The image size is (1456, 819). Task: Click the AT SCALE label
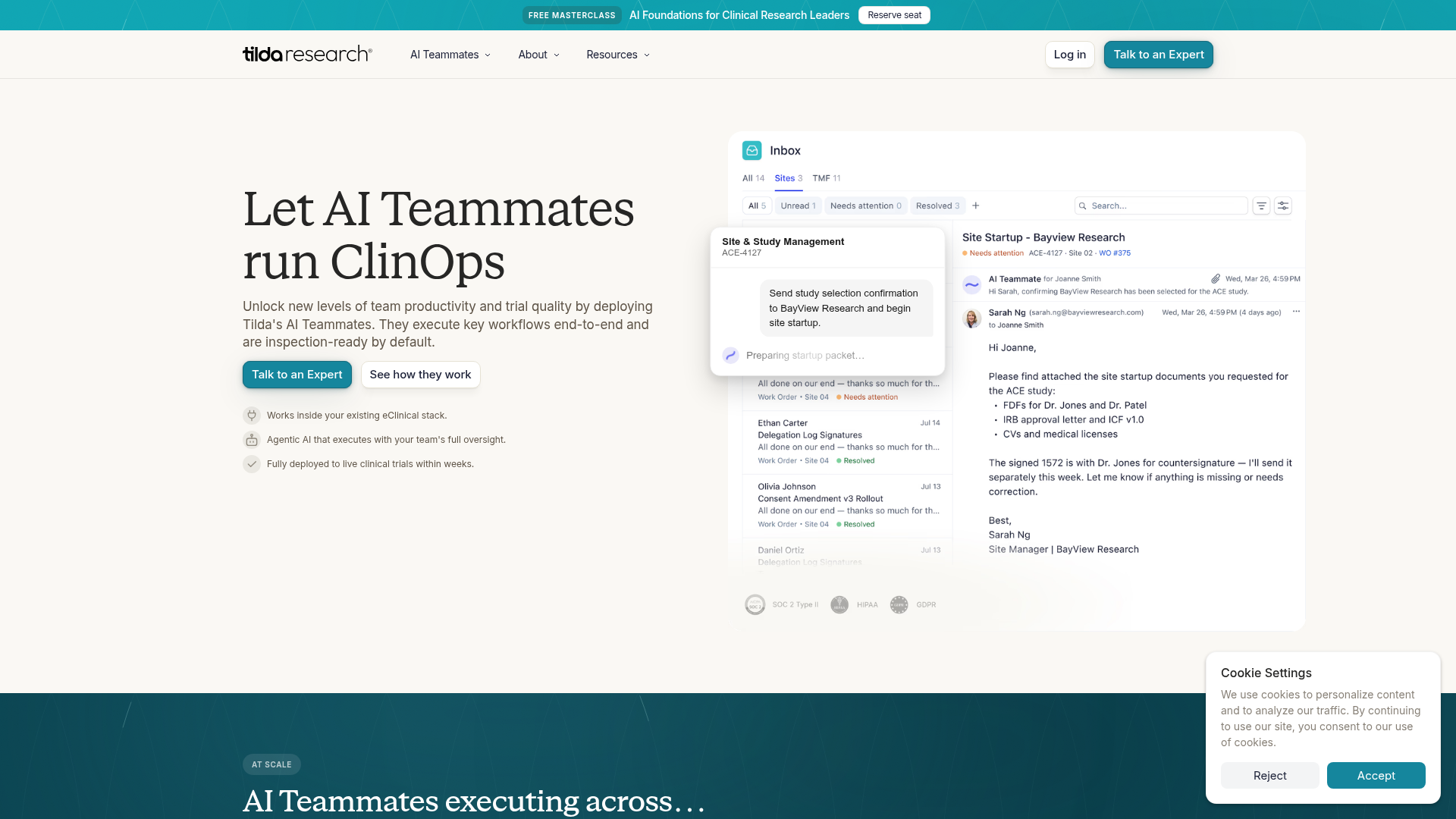[271, 764]
